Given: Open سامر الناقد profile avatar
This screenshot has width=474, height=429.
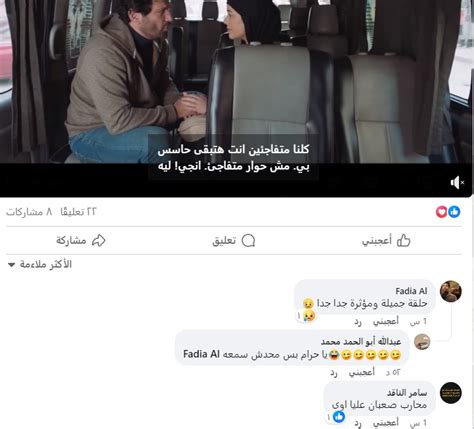Looking at the screenshot, I should tap(451, 393).
